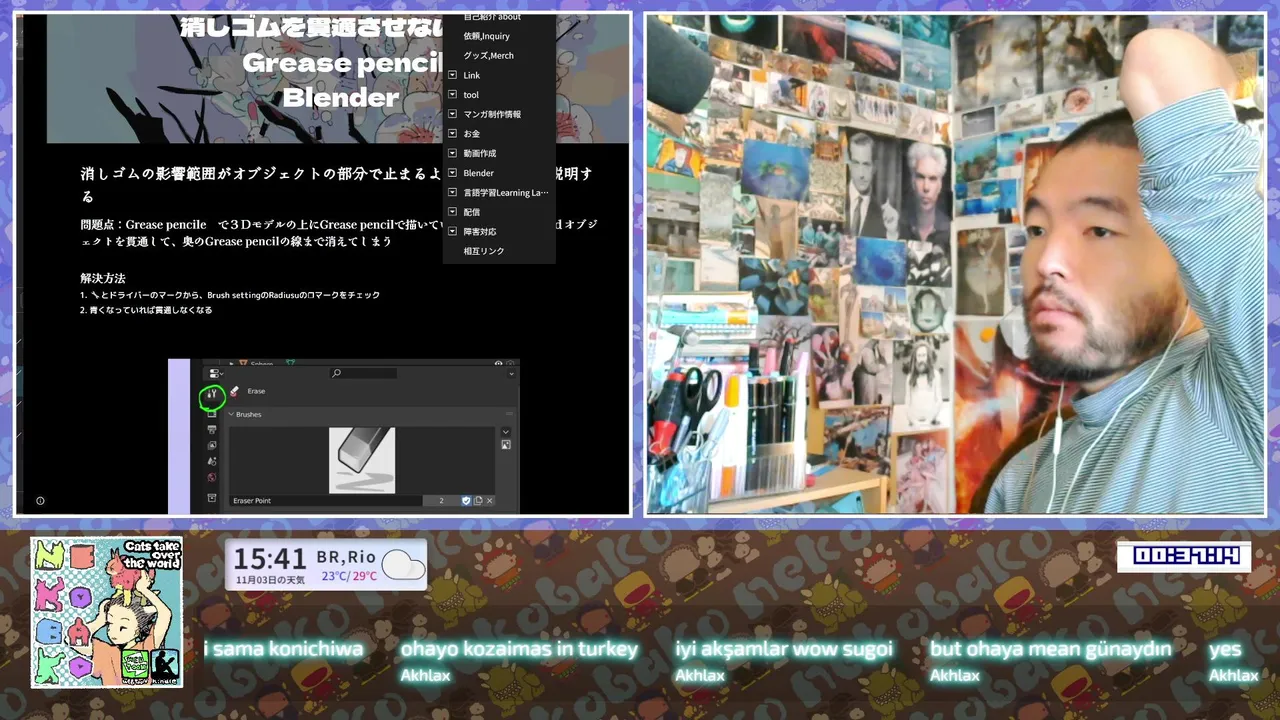Click the Brushes panel drag grip
The image size is (1280, 720).
509,414
